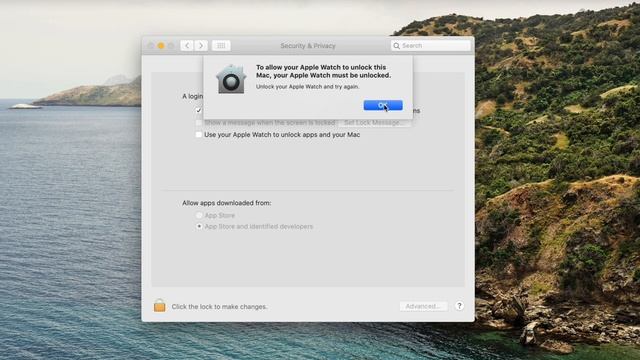Go back with the left chevron button
The height and width of the screenshot is (360, 640).
[x=187, y=45]
